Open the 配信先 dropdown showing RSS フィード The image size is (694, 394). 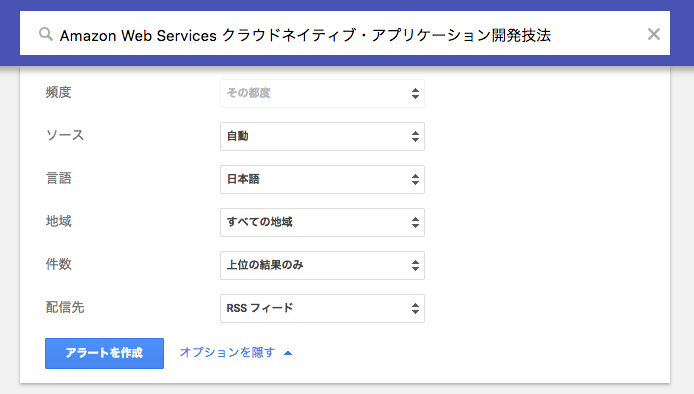point(322,308)
